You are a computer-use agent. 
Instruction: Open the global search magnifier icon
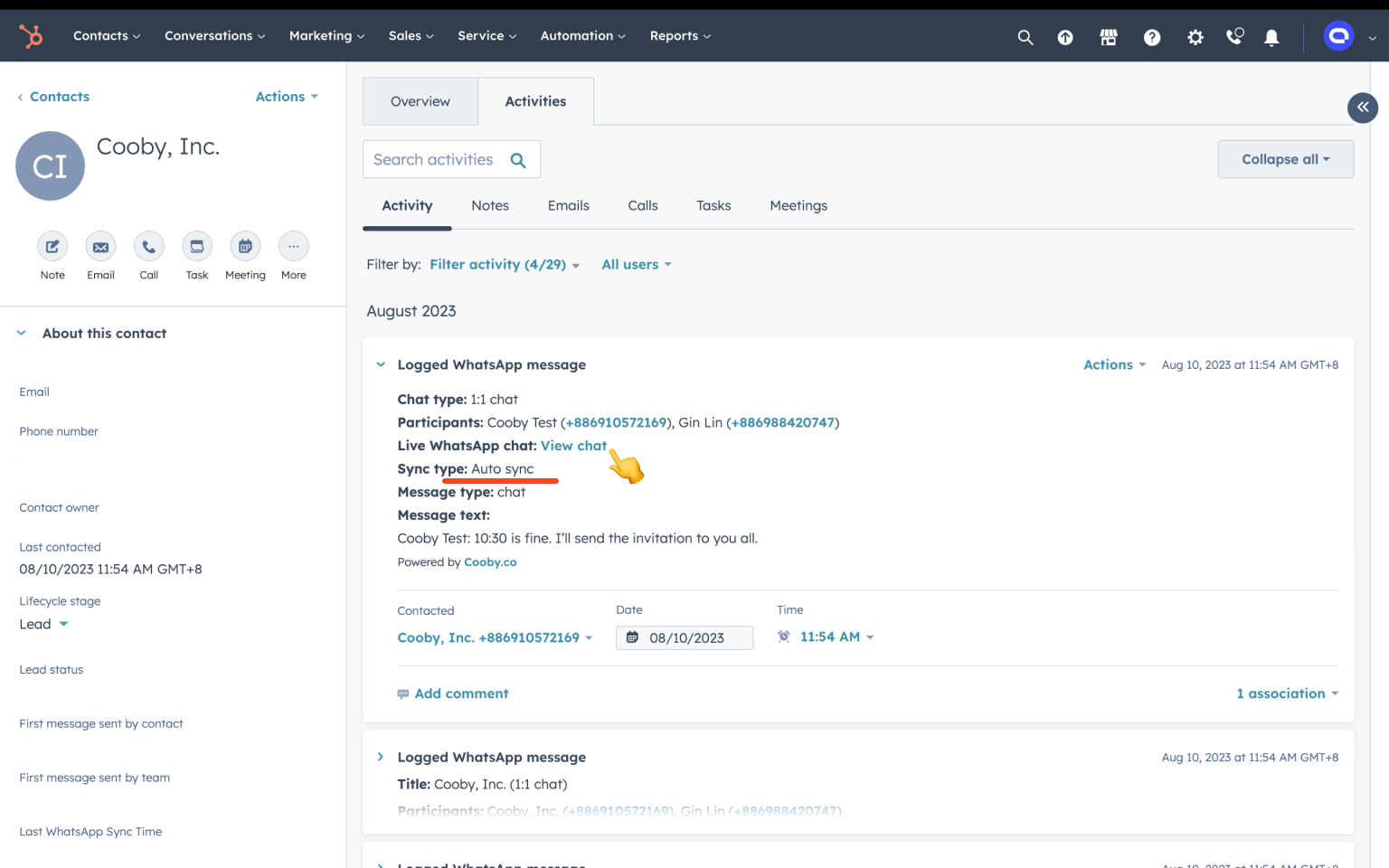pos(1025,37)
